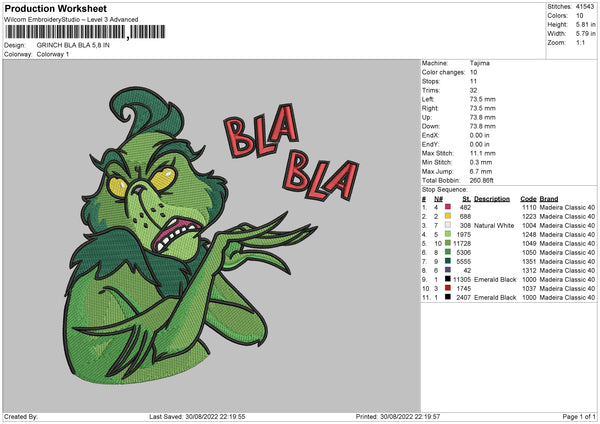The image size is (600, 424).
Task: Click the Page 1 of 1 indicator
Action: [x=579, y=416]
